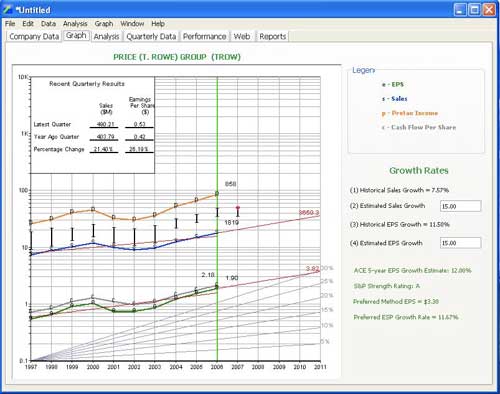Select the 's - Sales' legend entry
This screenshot has width=500, height=394.
[395, 99]
